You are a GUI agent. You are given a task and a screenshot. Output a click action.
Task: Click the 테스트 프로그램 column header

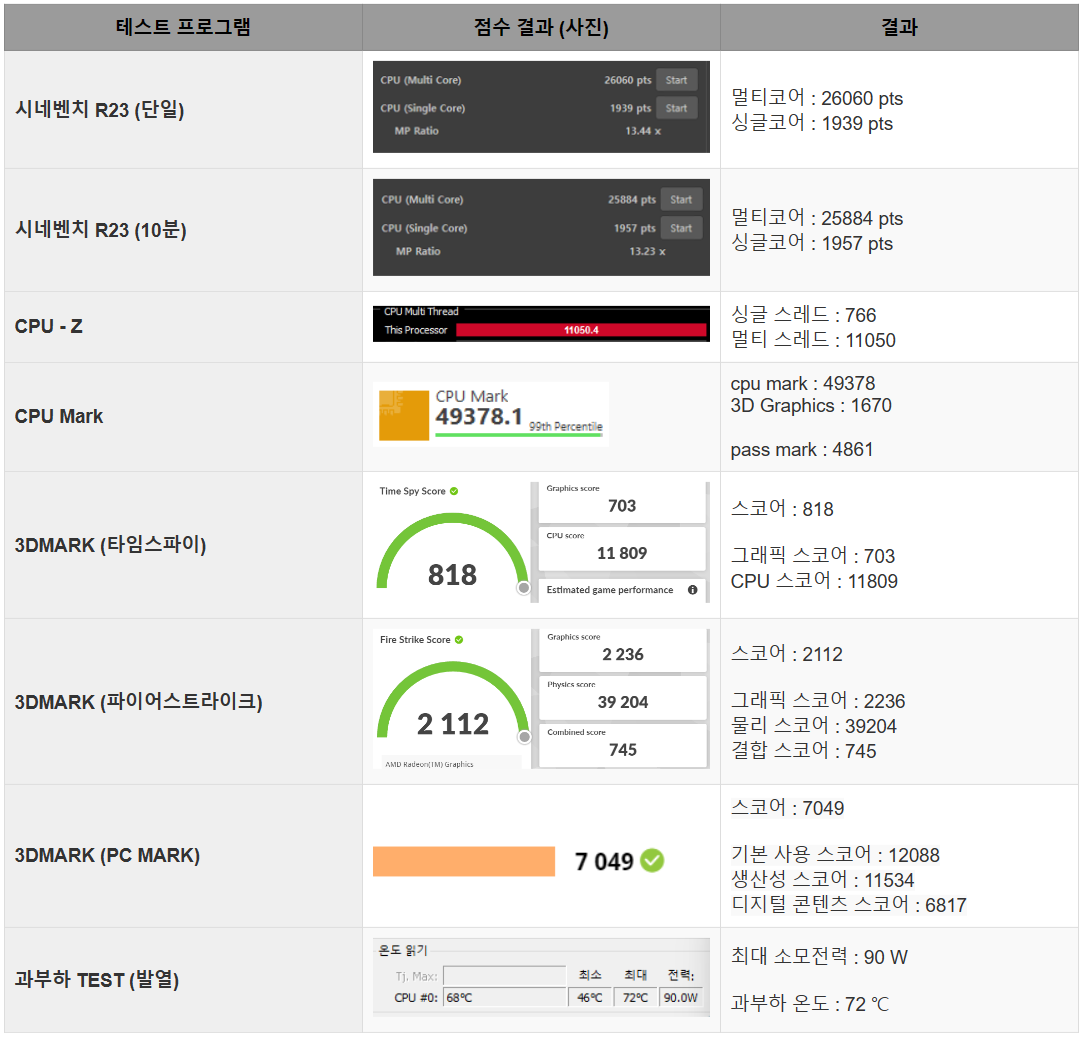coord(183,27)
